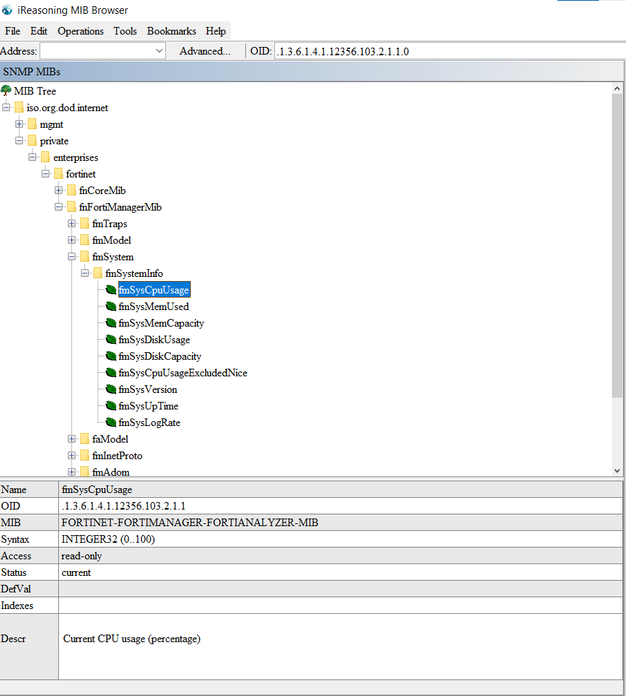The width and height of the screenshot is (626, 696).
Task: Select the fmSysUpTime tree label
Action: (148, 406)
